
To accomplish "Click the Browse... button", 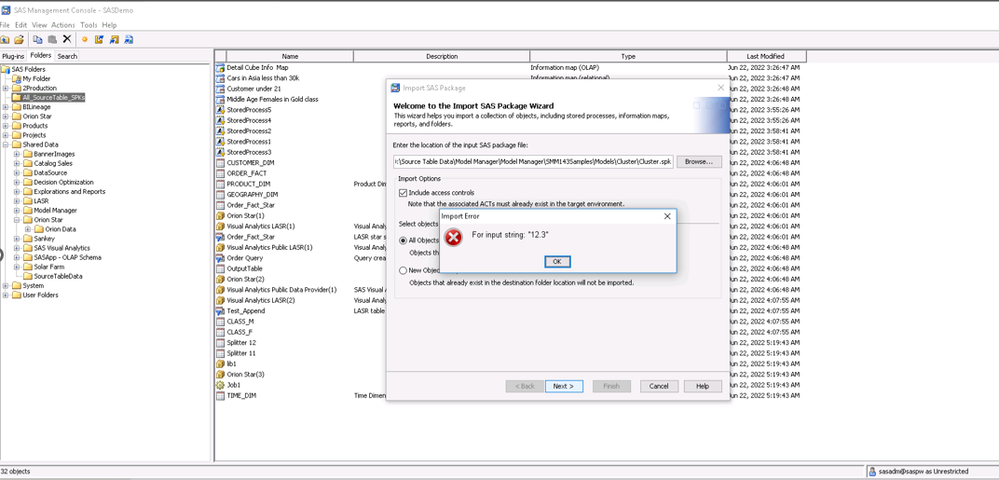I will pos(699,162).
